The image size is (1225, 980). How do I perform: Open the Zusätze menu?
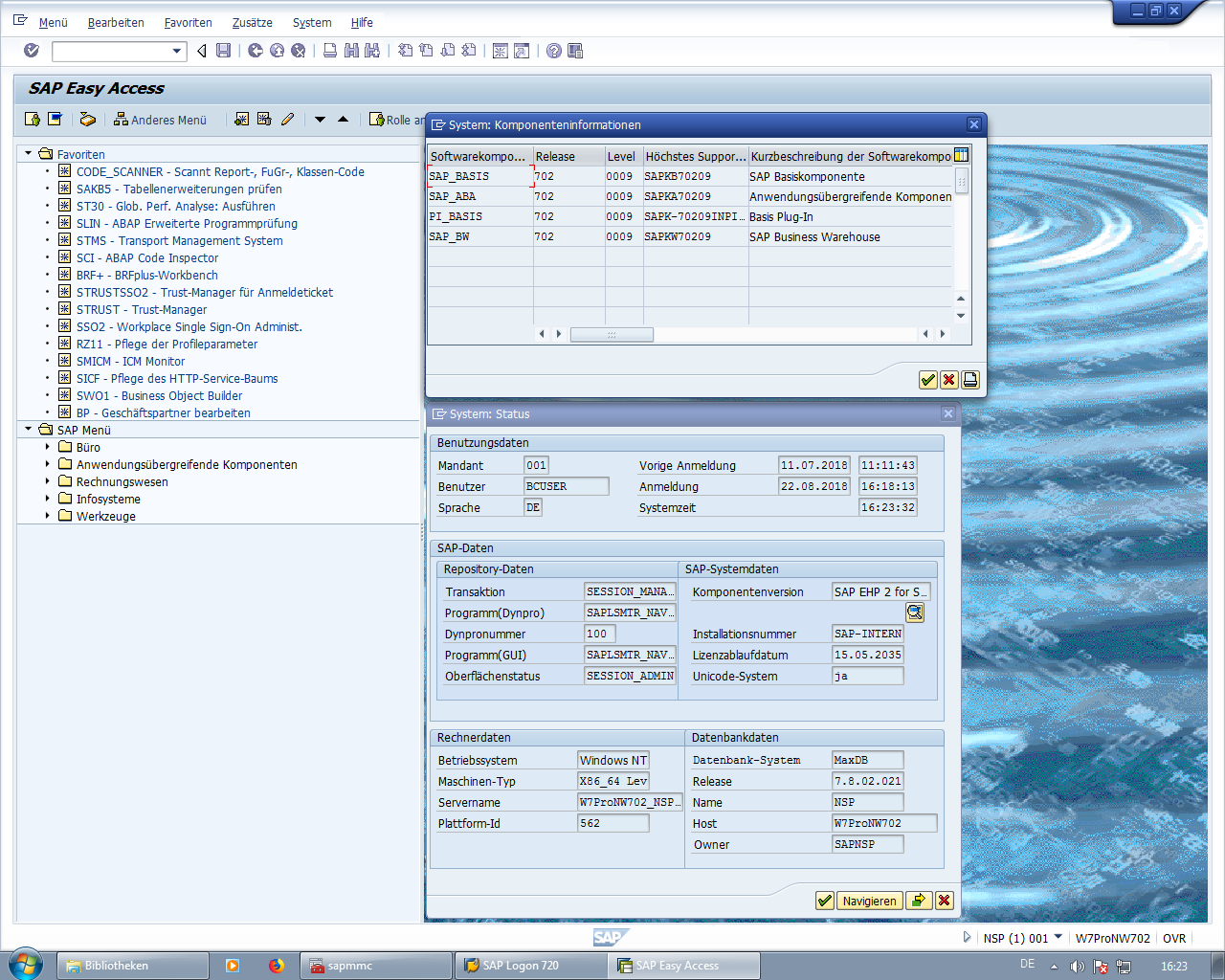(x=252, y=22)
